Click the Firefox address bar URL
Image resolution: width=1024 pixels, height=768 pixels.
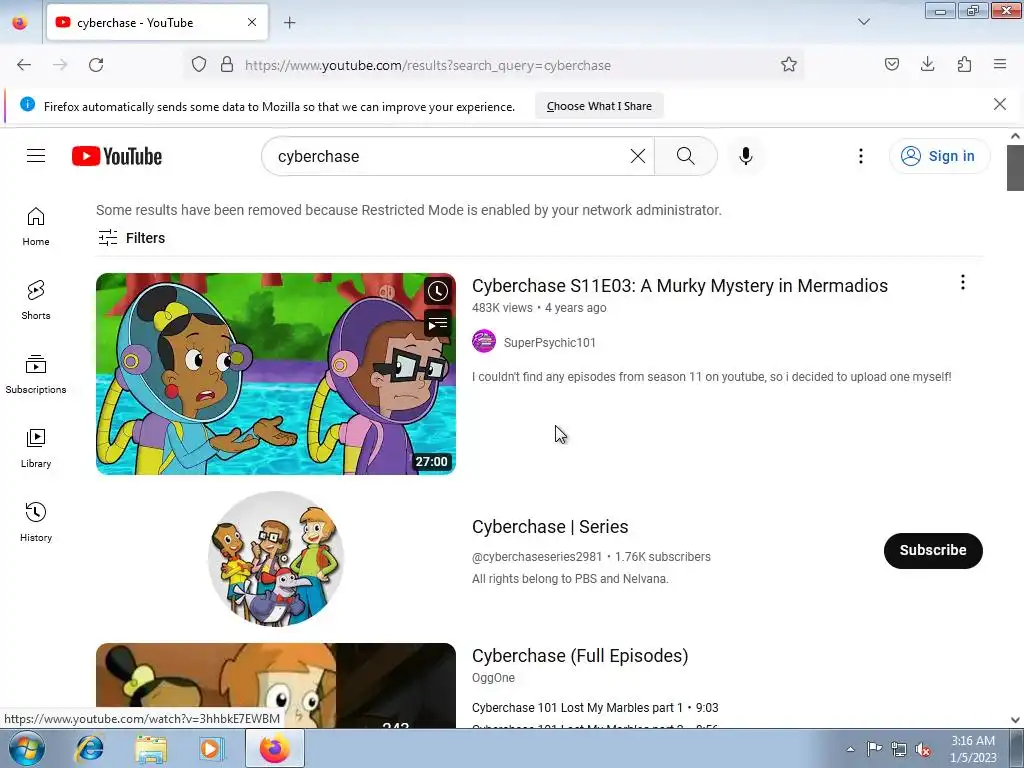[x=428, y=65]
